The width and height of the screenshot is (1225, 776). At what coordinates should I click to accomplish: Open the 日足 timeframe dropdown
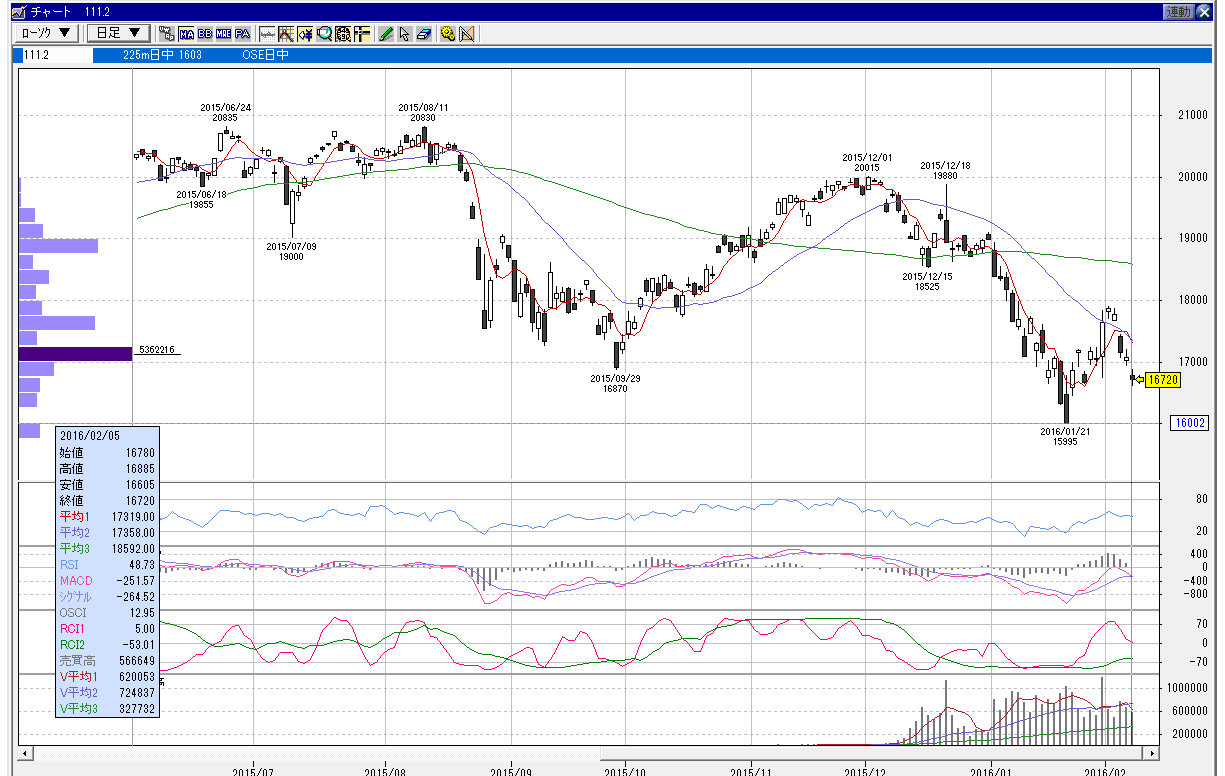118,33
